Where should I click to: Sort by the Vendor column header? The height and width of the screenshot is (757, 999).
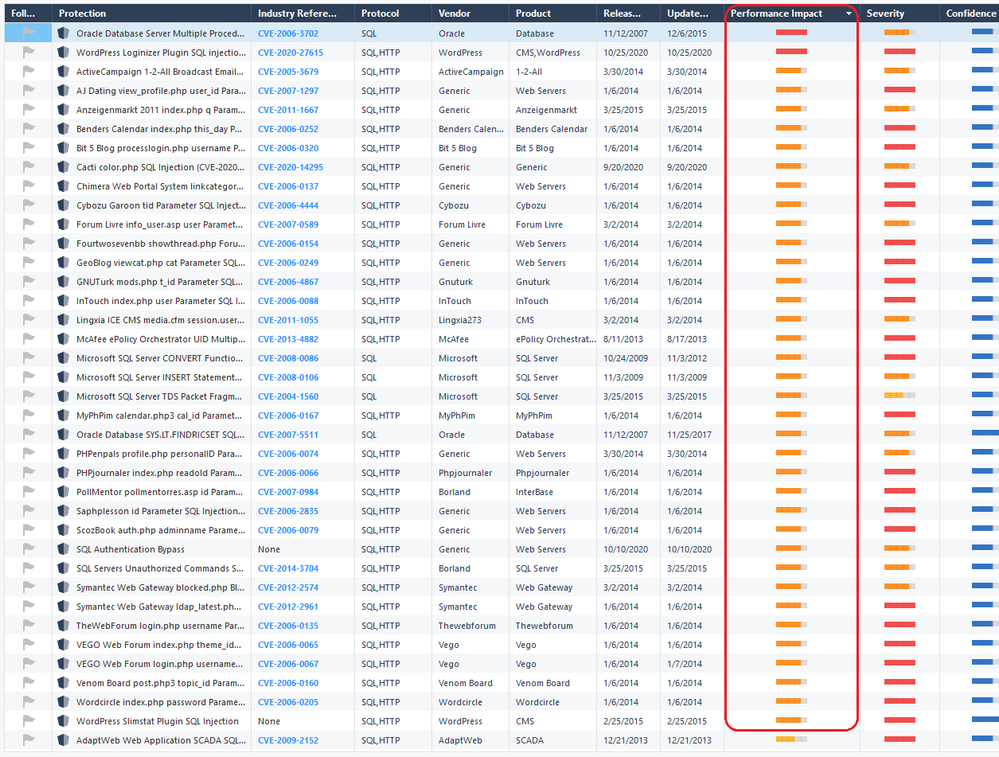coord(470,13)
